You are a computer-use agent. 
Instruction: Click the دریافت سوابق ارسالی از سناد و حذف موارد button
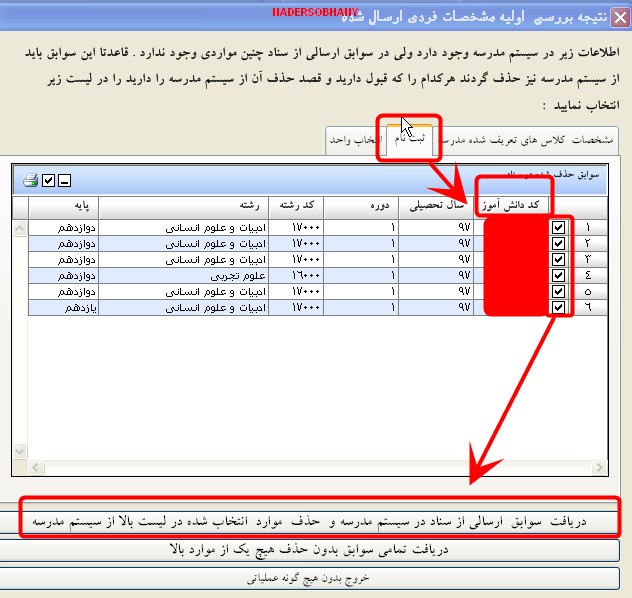coord(310,522)
